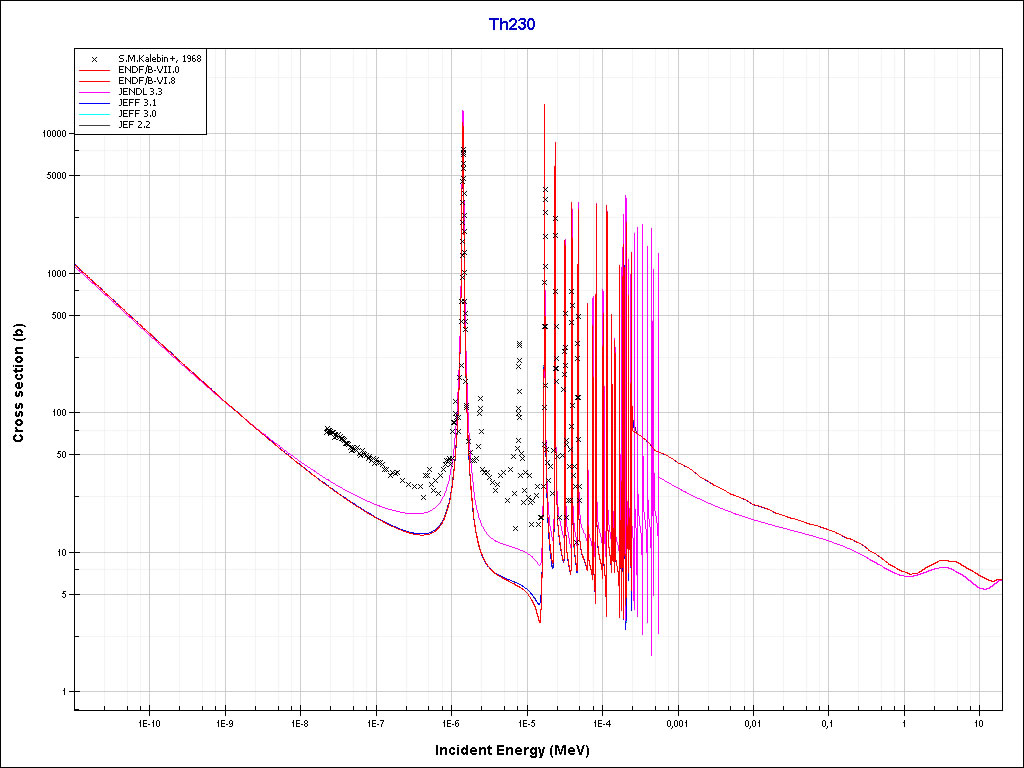
Task: Click the Th230 chart title
Action: point(511,25)
